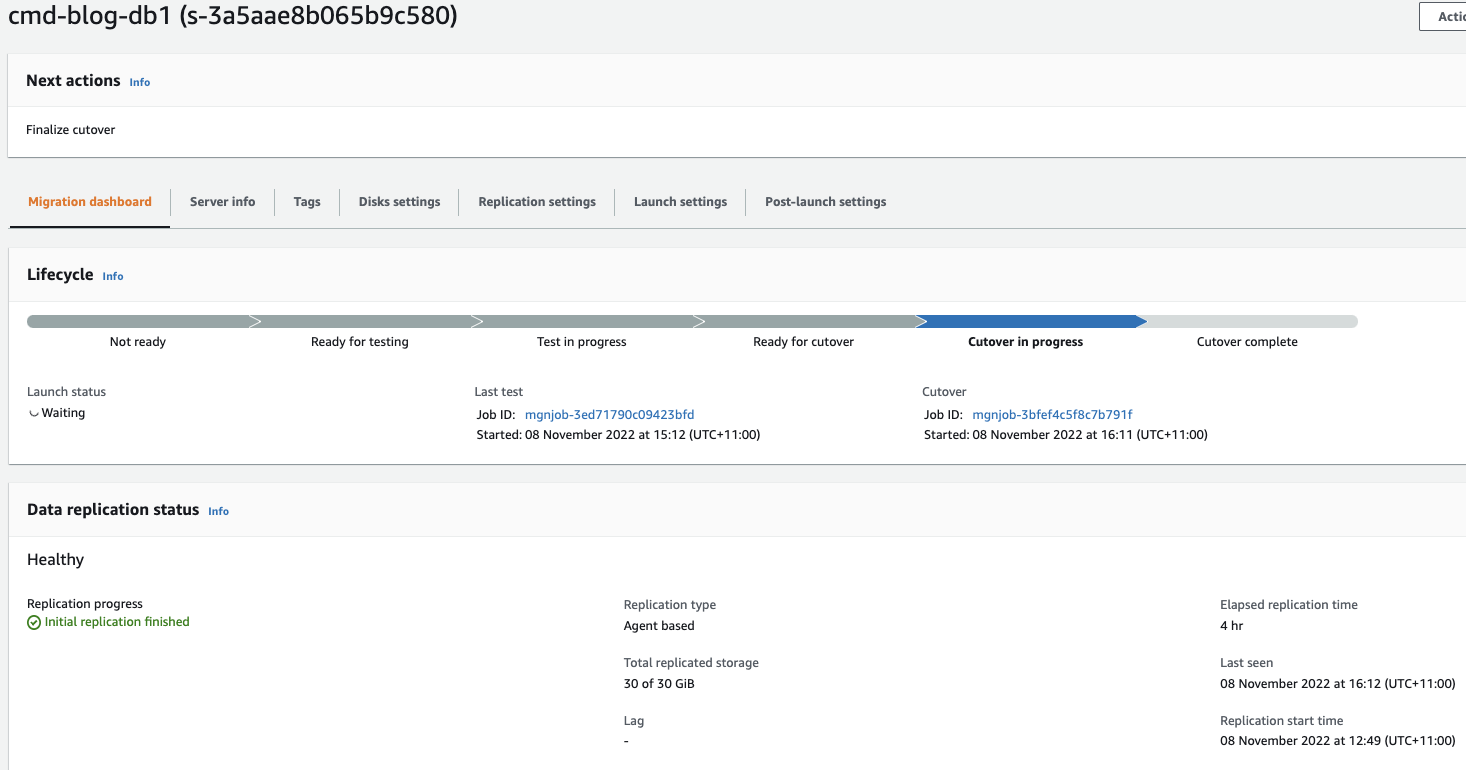Click the 4 hr elapsed time value
Viewport: 1466px width, 770px height.
click(1232, 626)
